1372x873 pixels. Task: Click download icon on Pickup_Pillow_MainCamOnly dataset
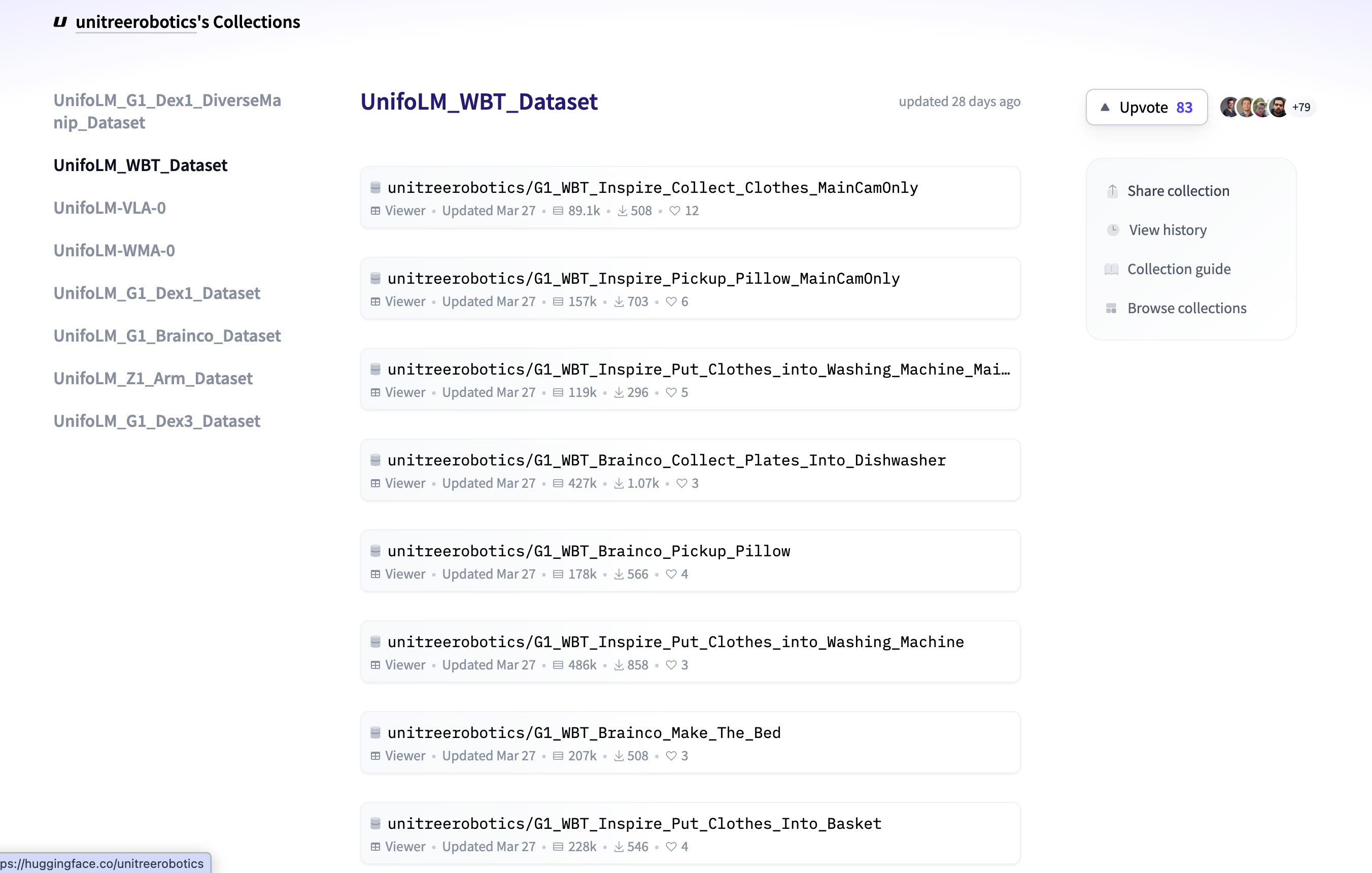pos(619,301)
